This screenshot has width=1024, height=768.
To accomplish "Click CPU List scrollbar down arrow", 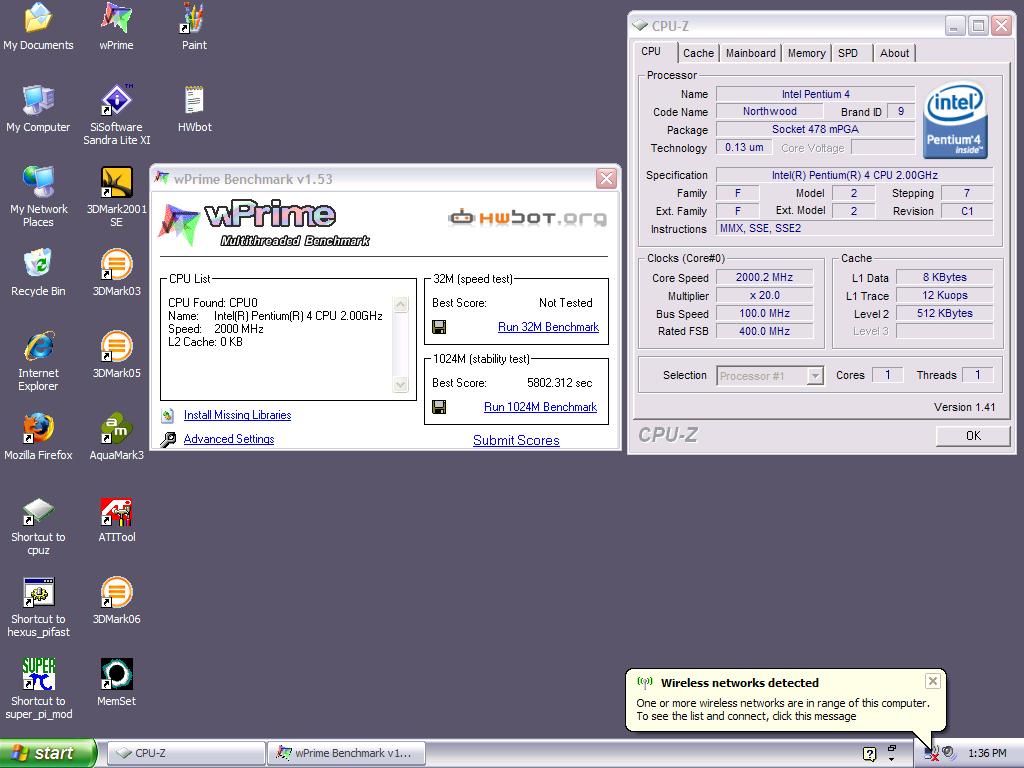I will pos(400,385).
